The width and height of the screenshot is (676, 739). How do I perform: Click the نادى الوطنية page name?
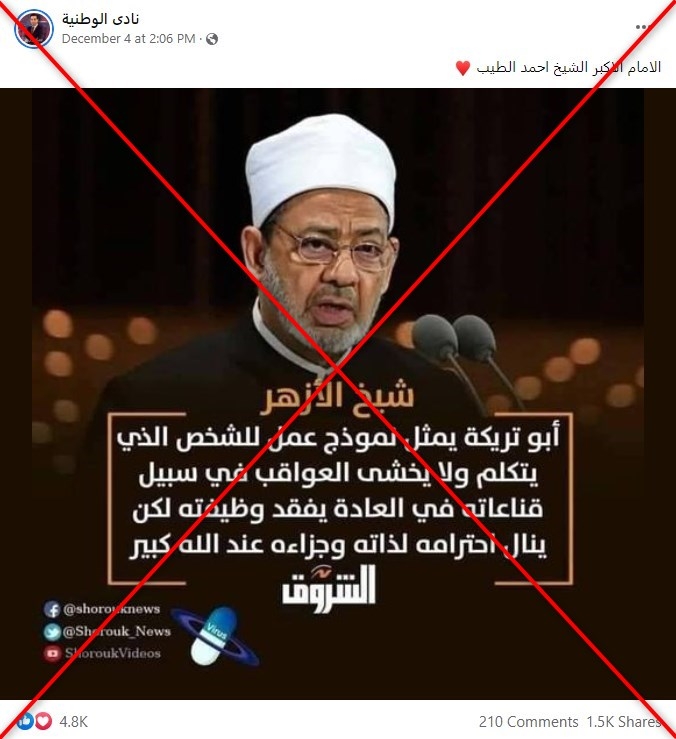point(100,19)
